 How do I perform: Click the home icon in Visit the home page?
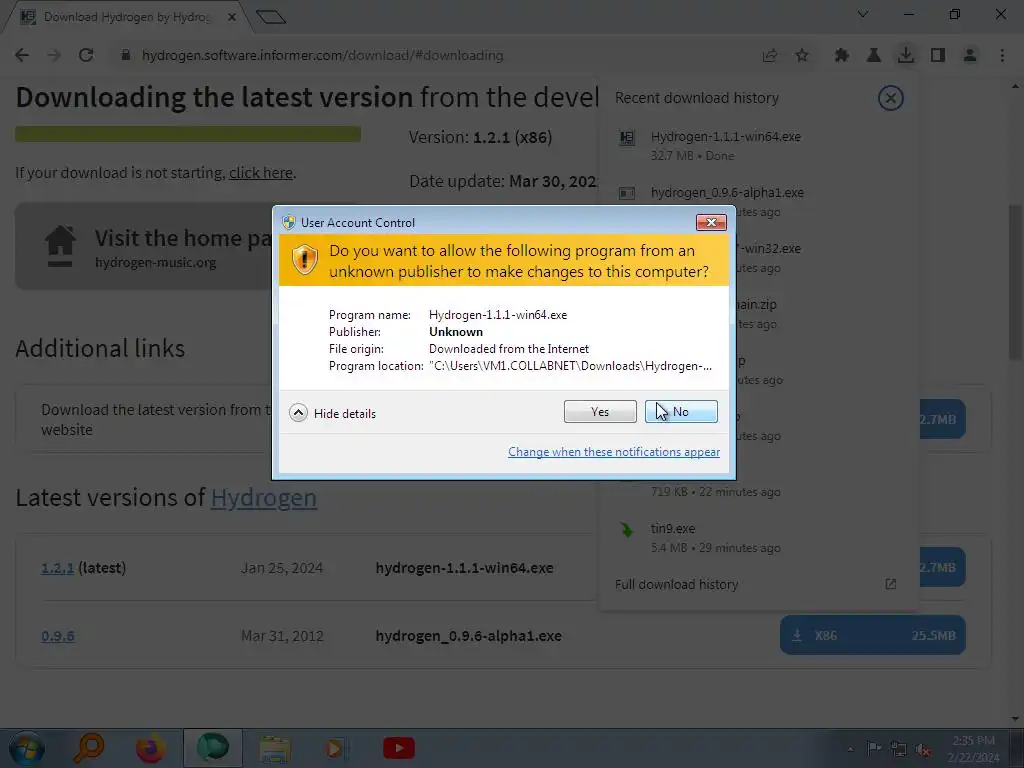point(60,246)
